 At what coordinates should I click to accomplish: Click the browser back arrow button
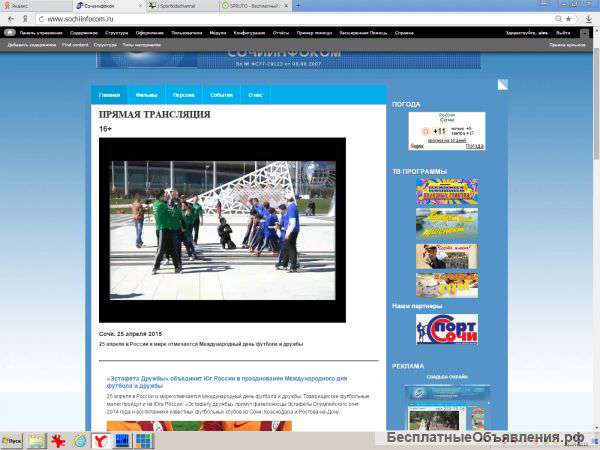pos(11,19)
